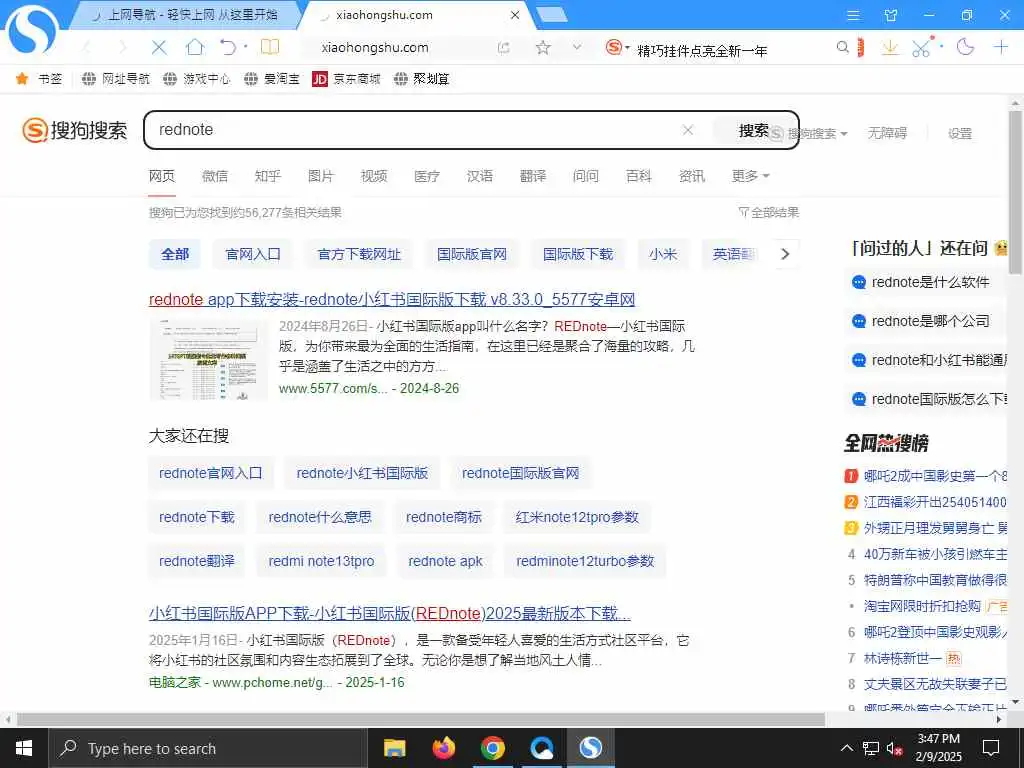The image size is (1024, 768).
Task: Click the plus icon in the toolbar
Action: point(1000,47)
